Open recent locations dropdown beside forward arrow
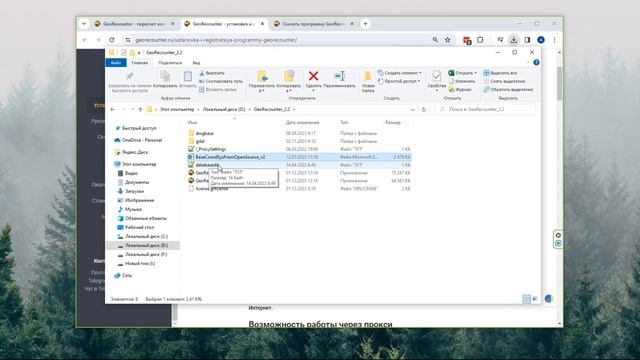Screen dimensions: 640x360 132,109
